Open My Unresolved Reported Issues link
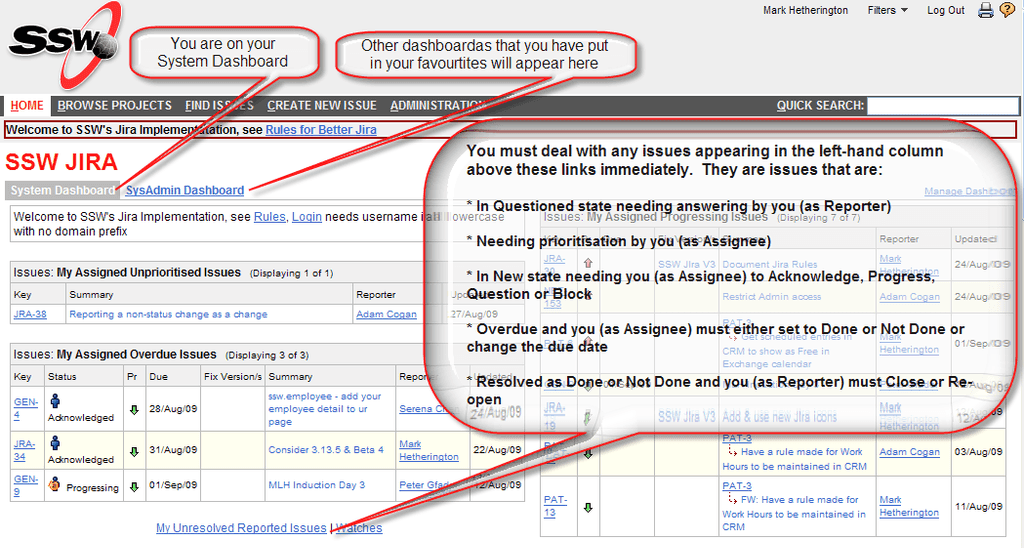Image resolution: width=1024 pixels, height=548 pixels. click(x=241, y=528)
